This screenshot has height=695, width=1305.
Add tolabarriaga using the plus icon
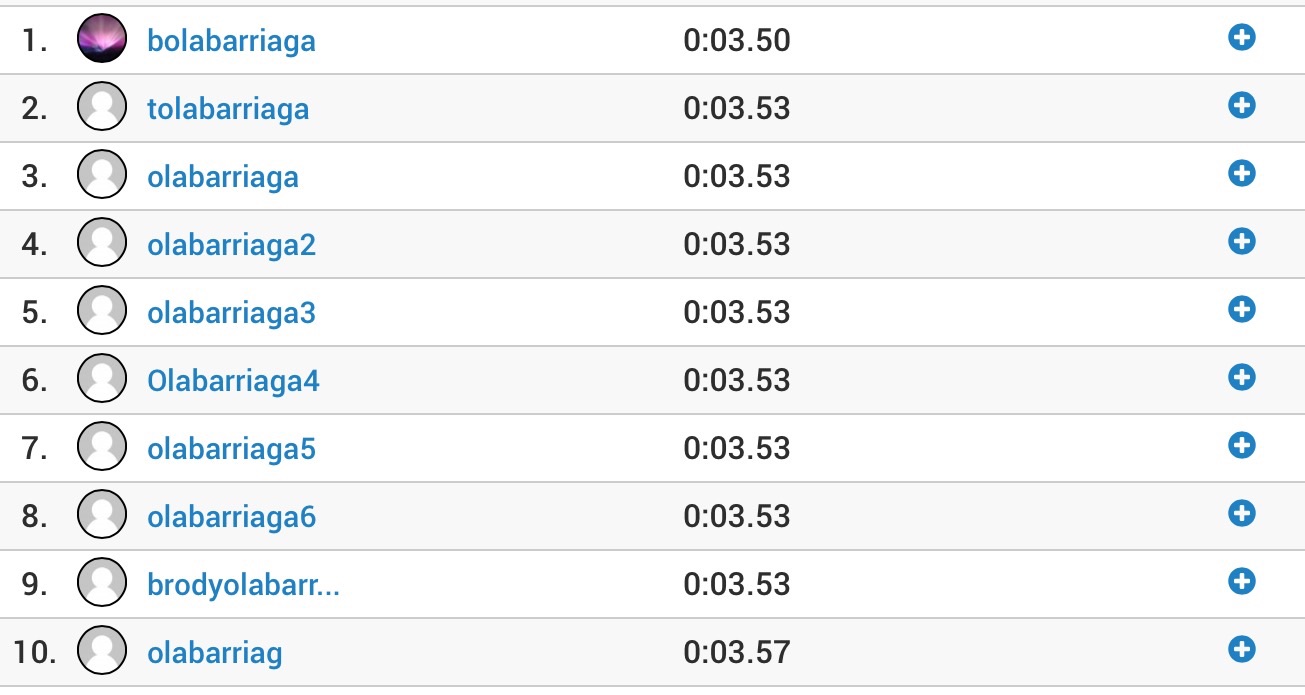(x=1241, y=106)
